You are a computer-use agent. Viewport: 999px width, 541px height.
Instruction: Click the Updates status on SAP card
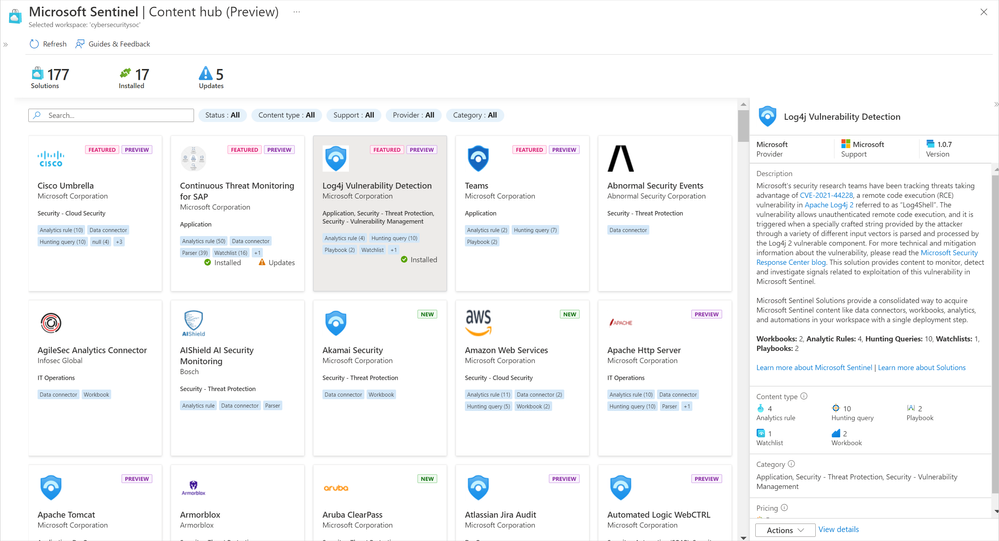277,263
